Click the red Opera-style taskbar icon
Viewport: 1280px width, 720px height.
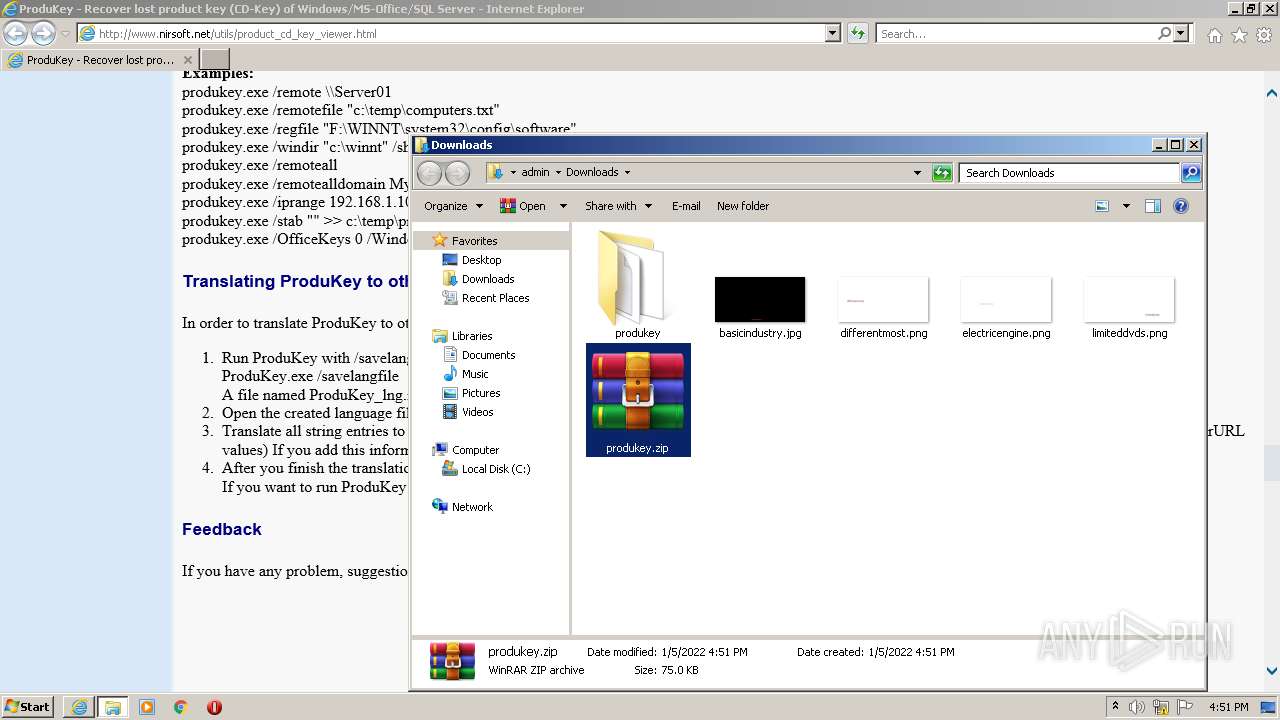[x=213, y=707]
